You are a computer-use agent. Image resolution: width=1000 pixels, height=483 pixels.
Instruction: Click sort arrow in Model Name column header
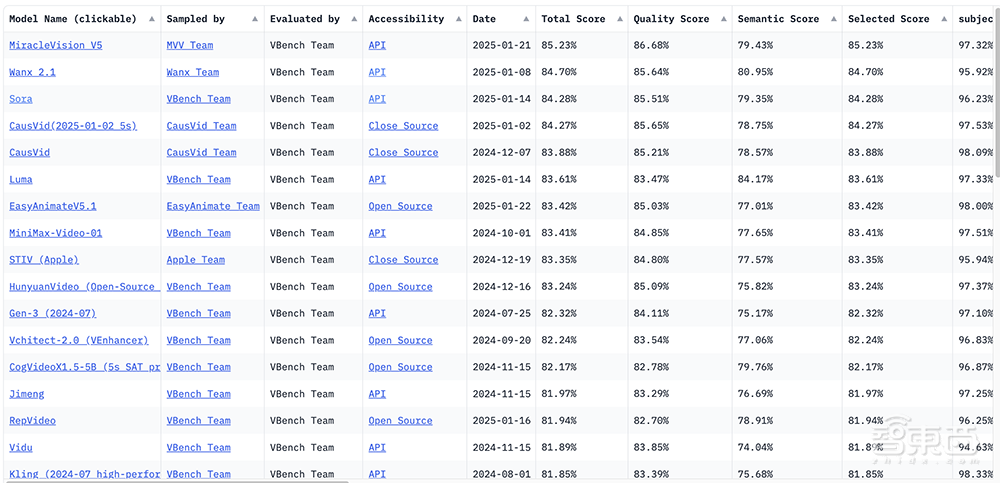pyautogui.click(x=151, y=19)
